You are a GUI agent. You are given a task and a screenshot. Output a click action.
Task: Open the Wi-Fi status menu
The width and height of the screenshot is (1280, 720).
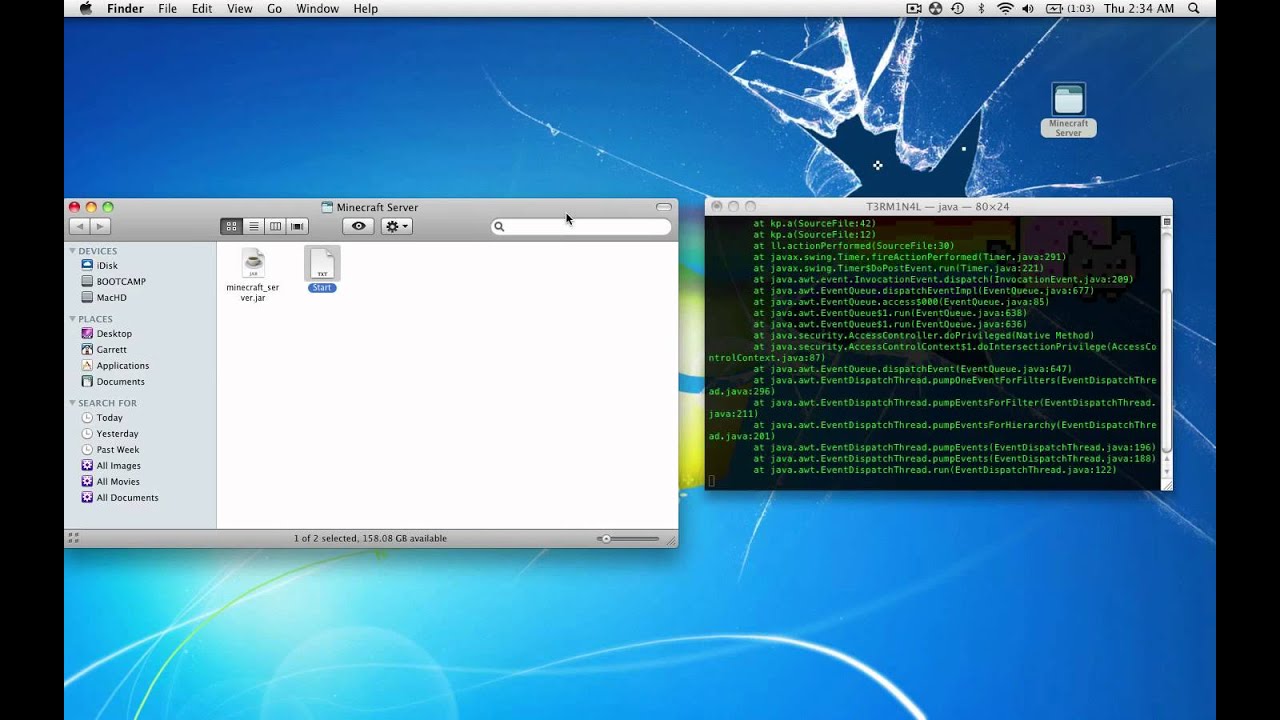[x=1005, y=8]
